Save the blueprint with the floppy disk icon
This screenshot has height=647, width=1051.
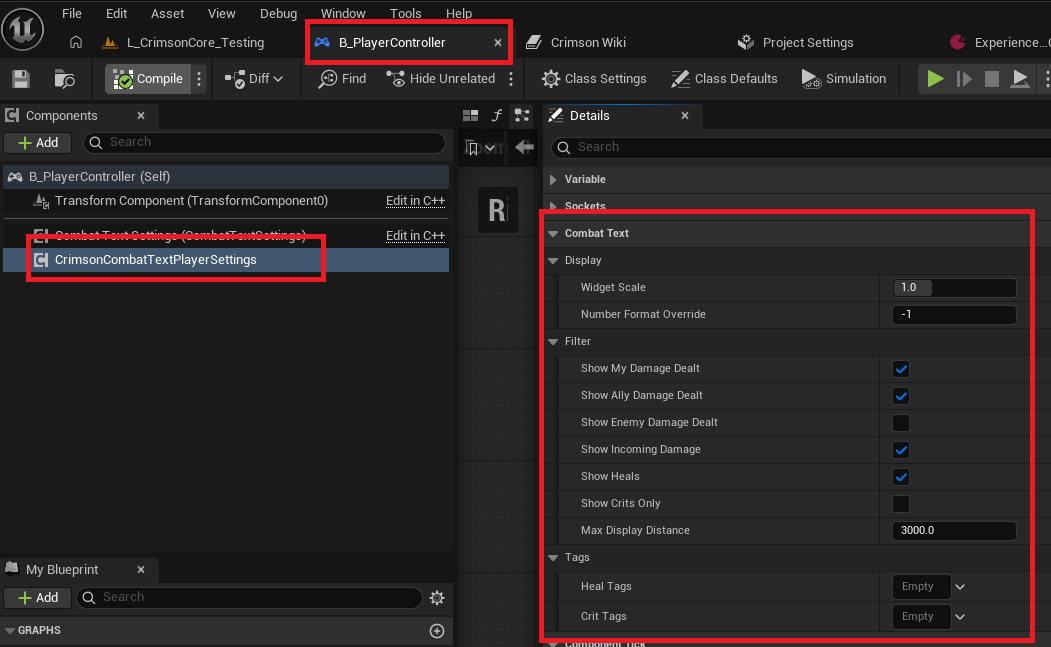point(21,78)
